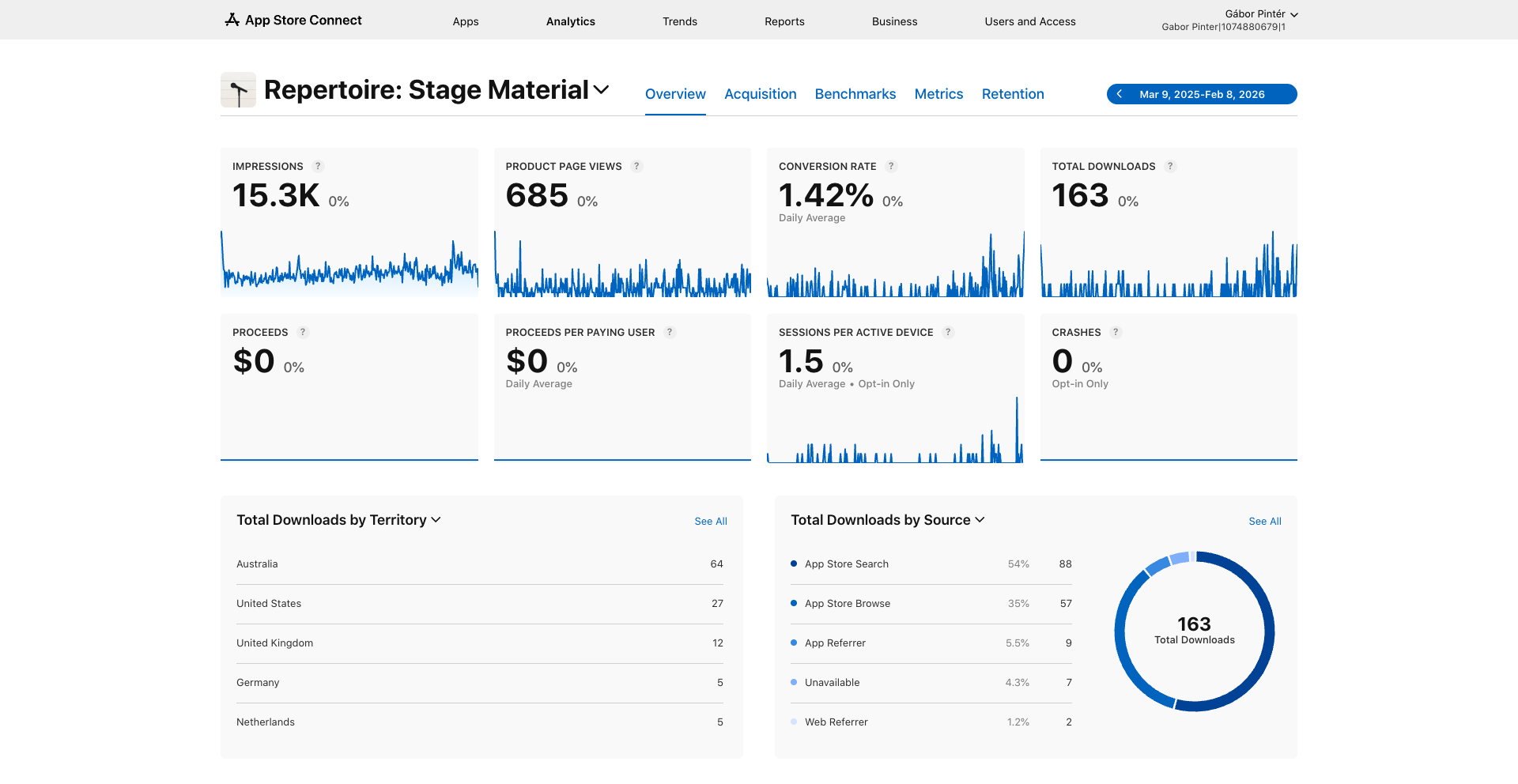Open help tooltip for Impressions

click(318, 166)
